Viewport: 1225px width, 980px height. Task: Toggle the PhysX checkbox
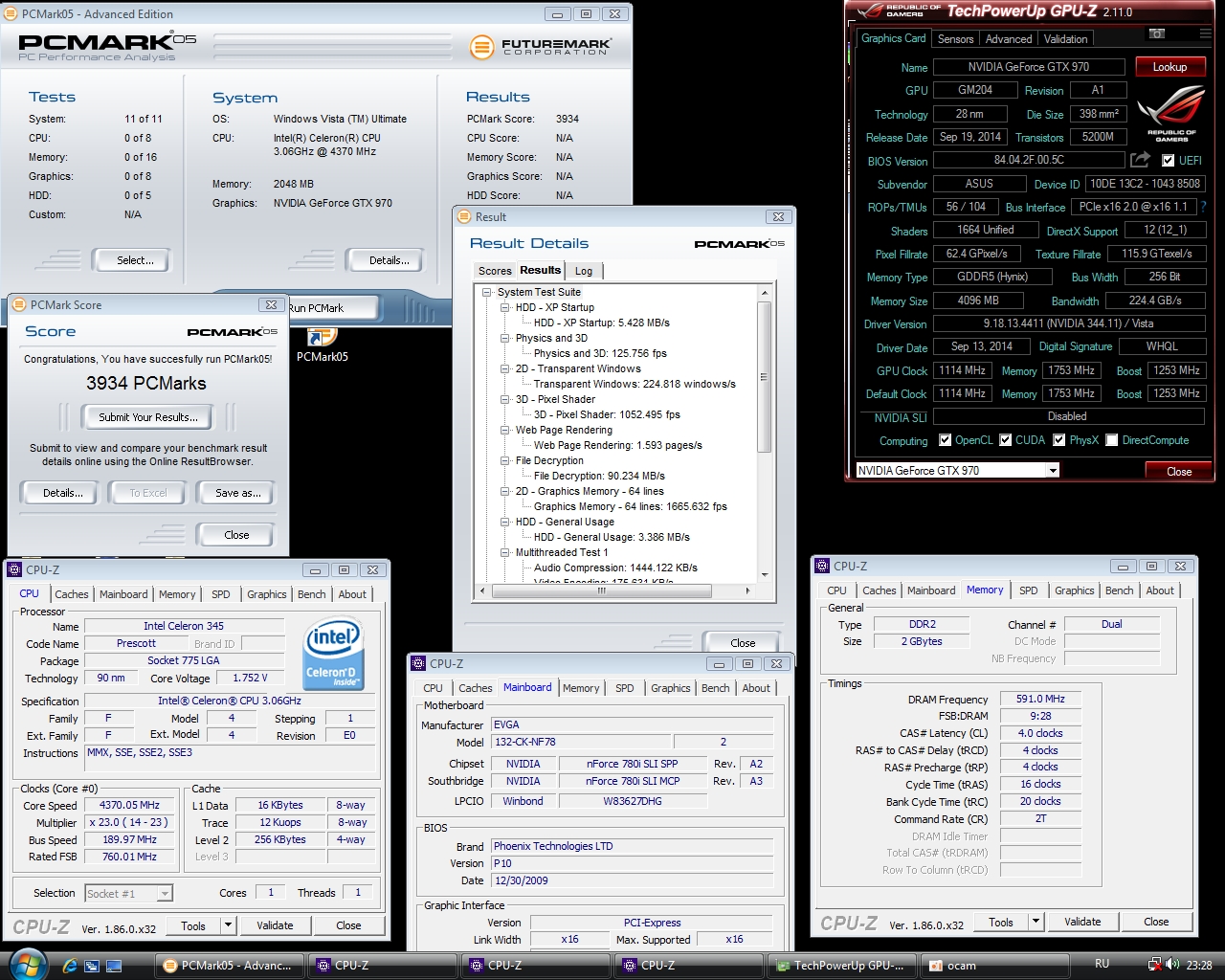1059,440
